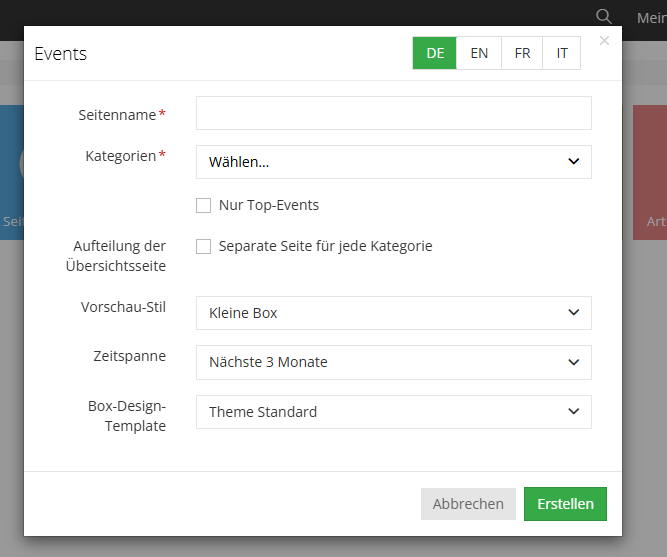
Task: Close the Events dialog with X
Action: pos(604,41)
